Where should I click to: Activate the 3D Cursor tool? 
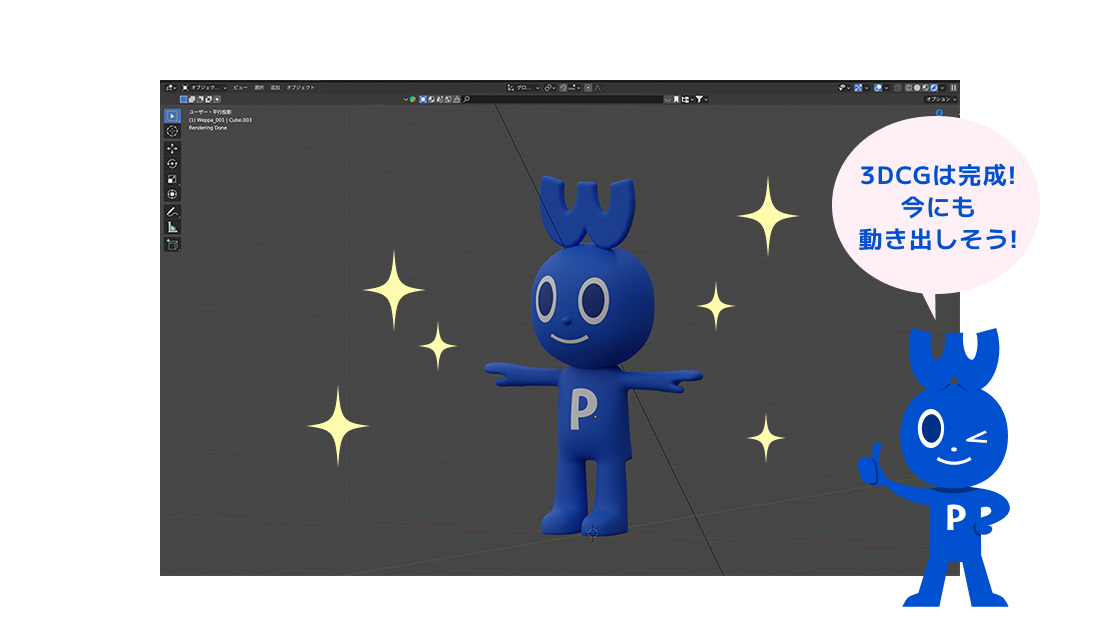click(x=172, y=131)
